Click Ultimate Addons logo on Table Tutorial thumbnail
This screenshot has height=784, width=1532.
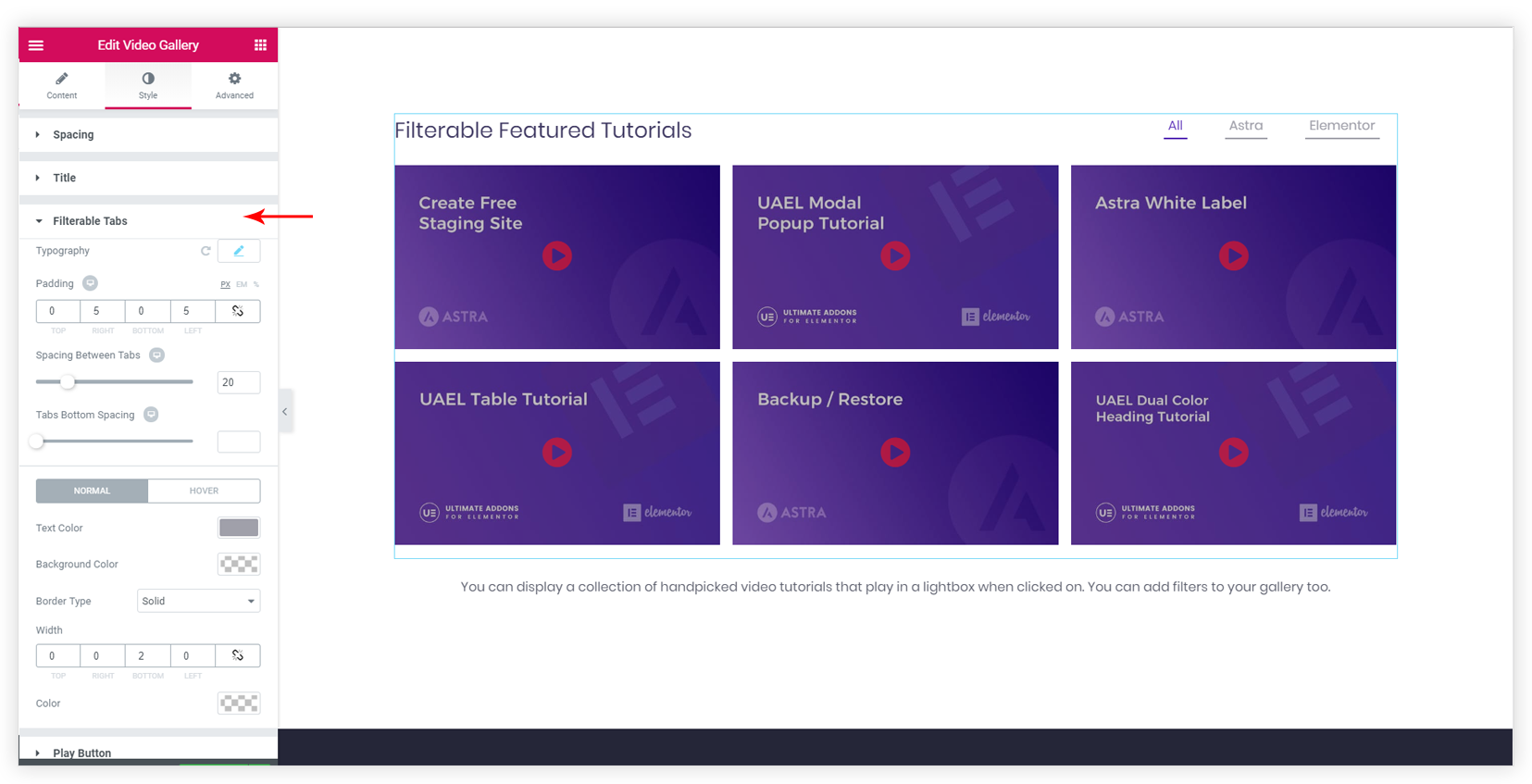click(469, 512)
